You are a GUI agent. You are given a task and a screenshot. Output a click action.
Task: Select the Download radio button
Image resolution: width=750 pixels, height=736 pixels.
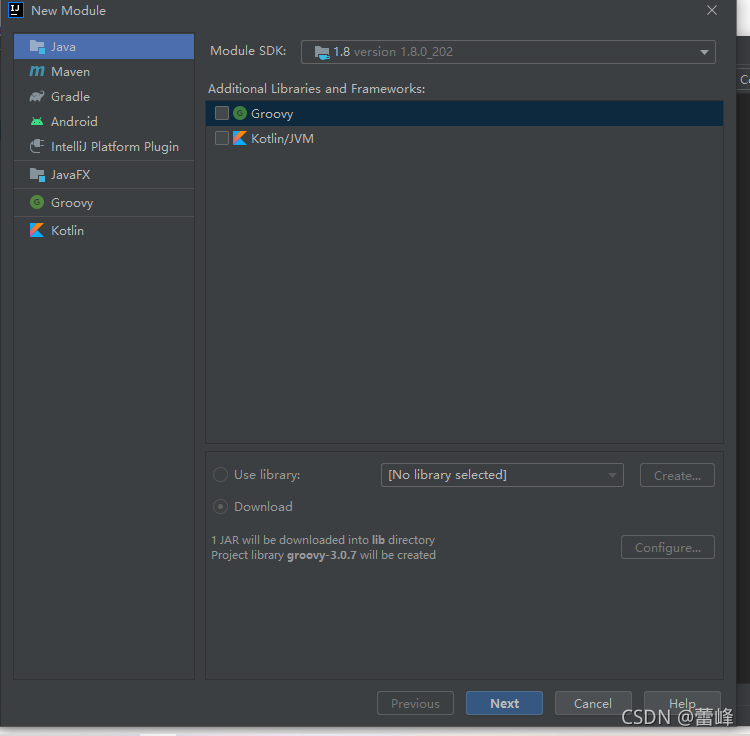tap(220, 506)
